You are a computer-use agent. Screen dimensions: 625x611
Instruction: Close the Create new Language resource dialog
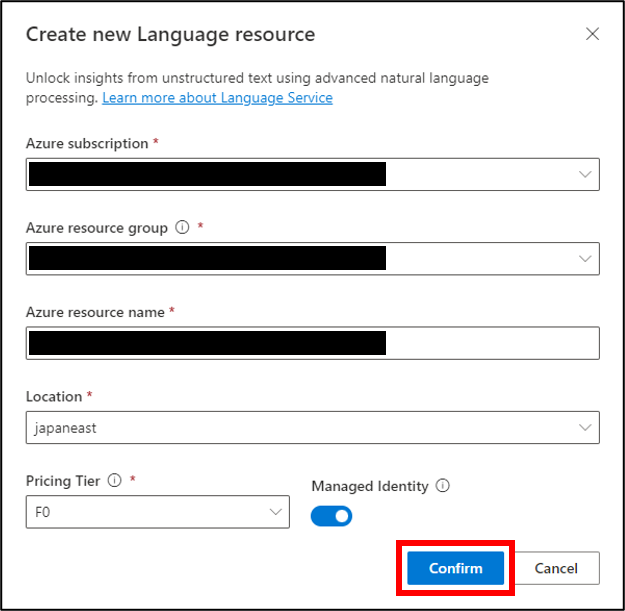click(x=592, y=34)
